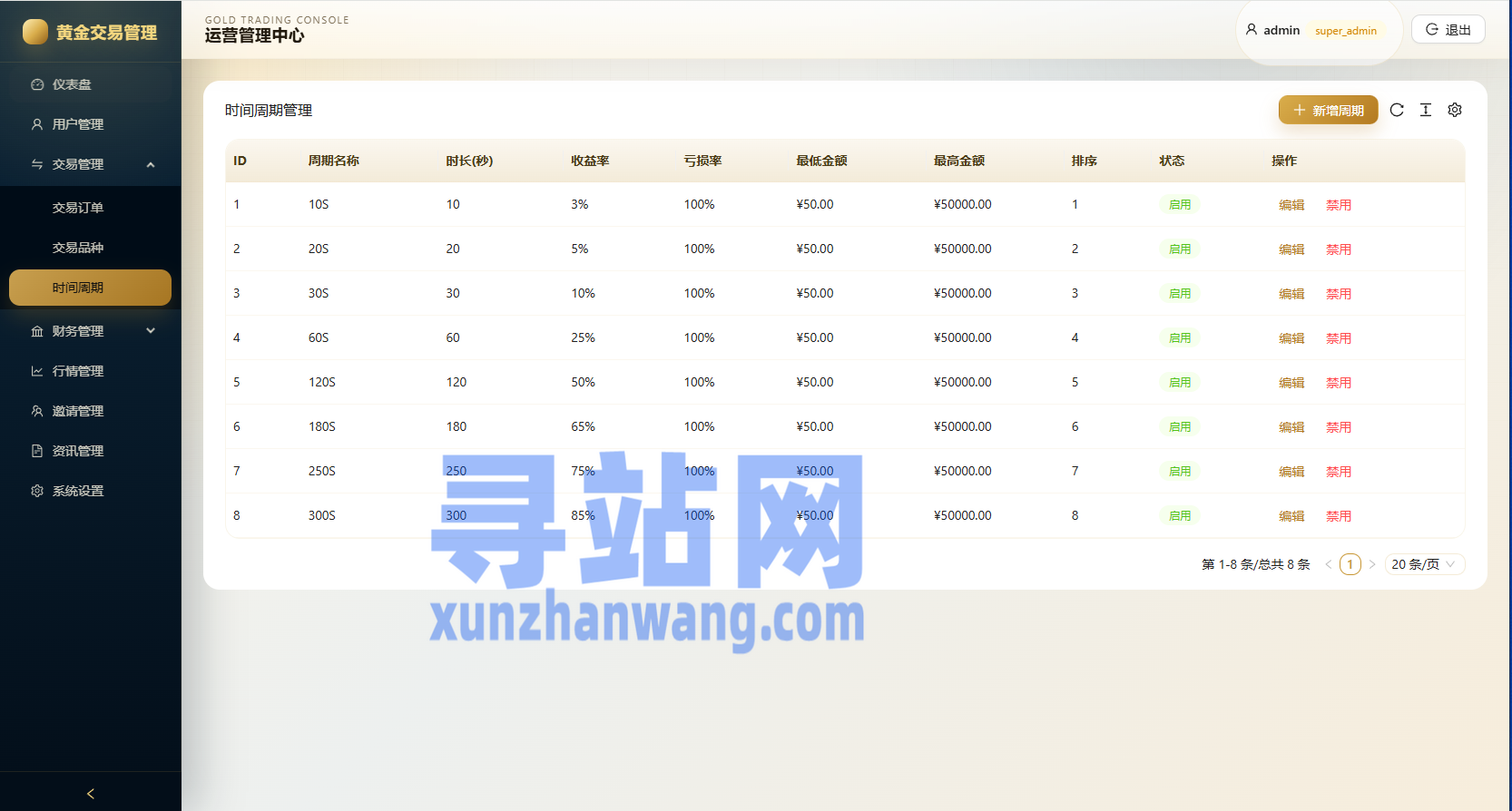The height and width of the screenshot is (811, 1512).
Task: Click the super_admin role tag
Action: [1346, 31]
